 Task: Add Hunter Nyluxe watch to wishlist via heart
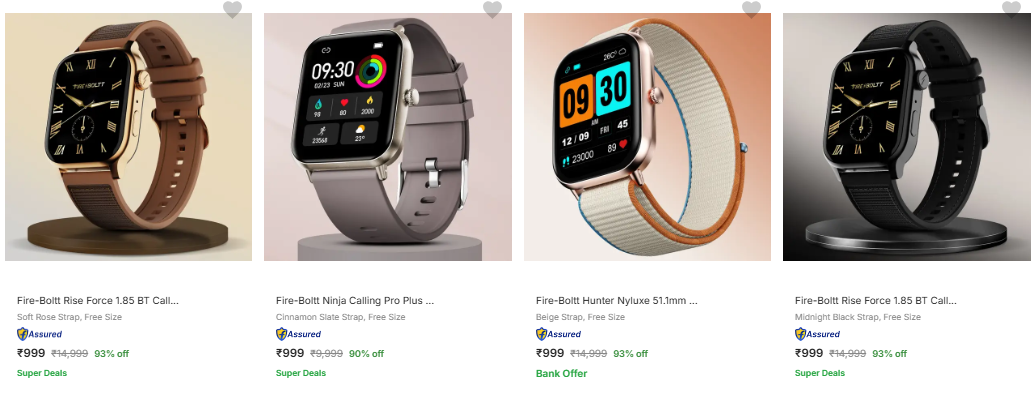click(x=751, y=9)
